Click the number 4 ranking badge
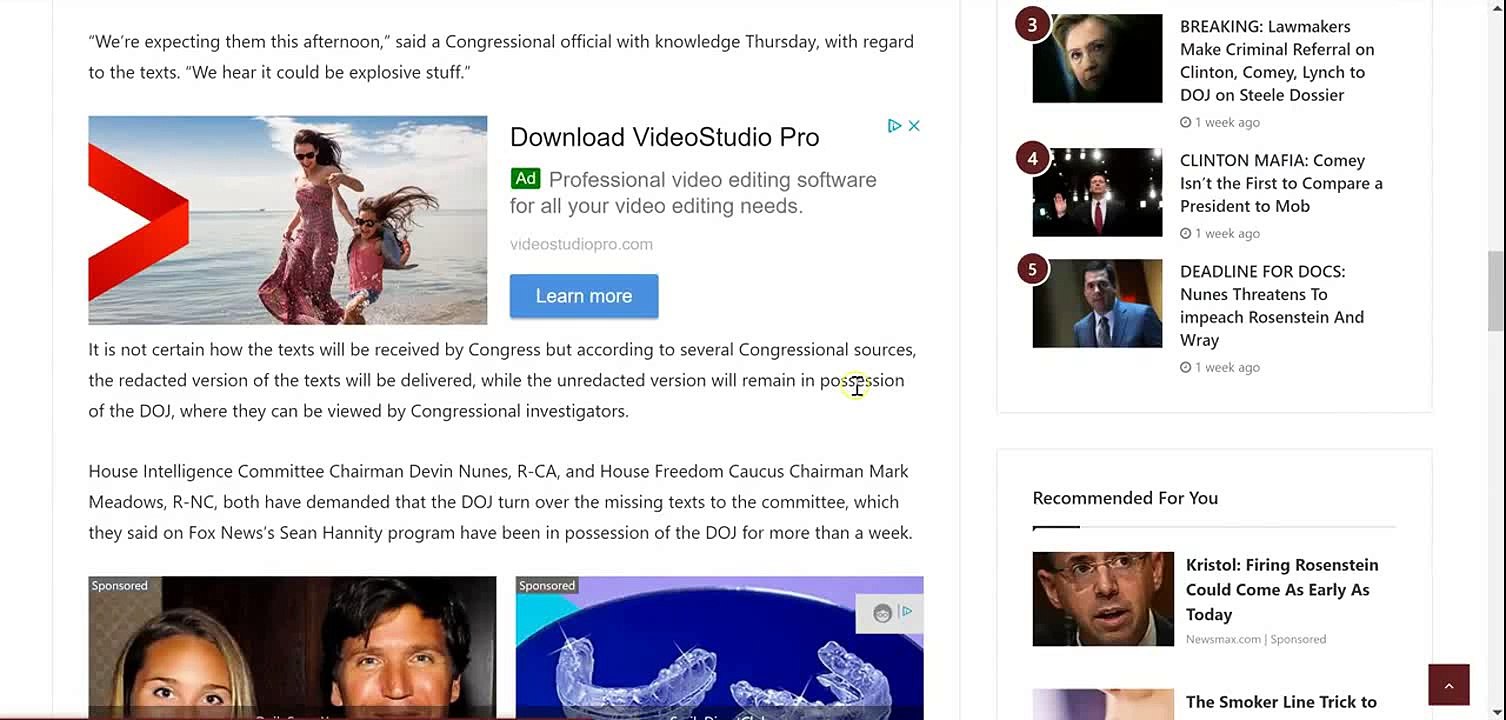The height and width of the screenshot is (720, 1506). click(x=1032, y=158)
